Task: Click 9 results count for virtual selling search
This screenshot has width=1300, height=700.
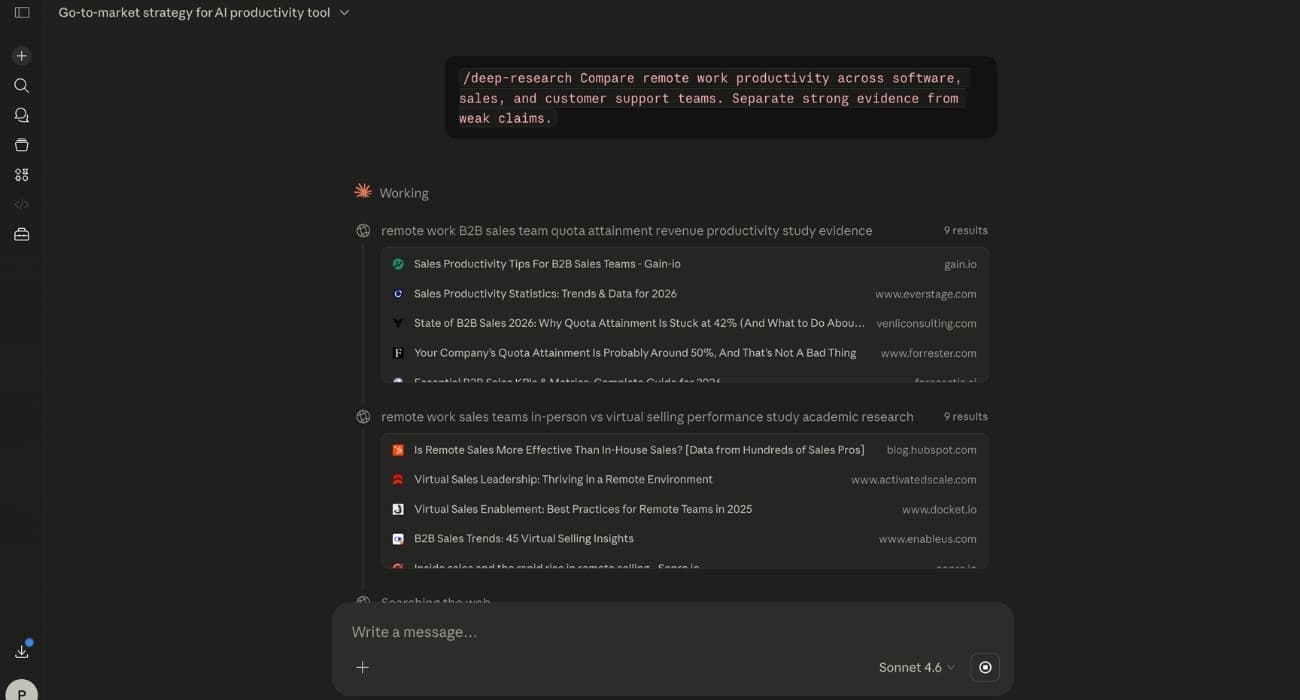Action: [966, 417]
